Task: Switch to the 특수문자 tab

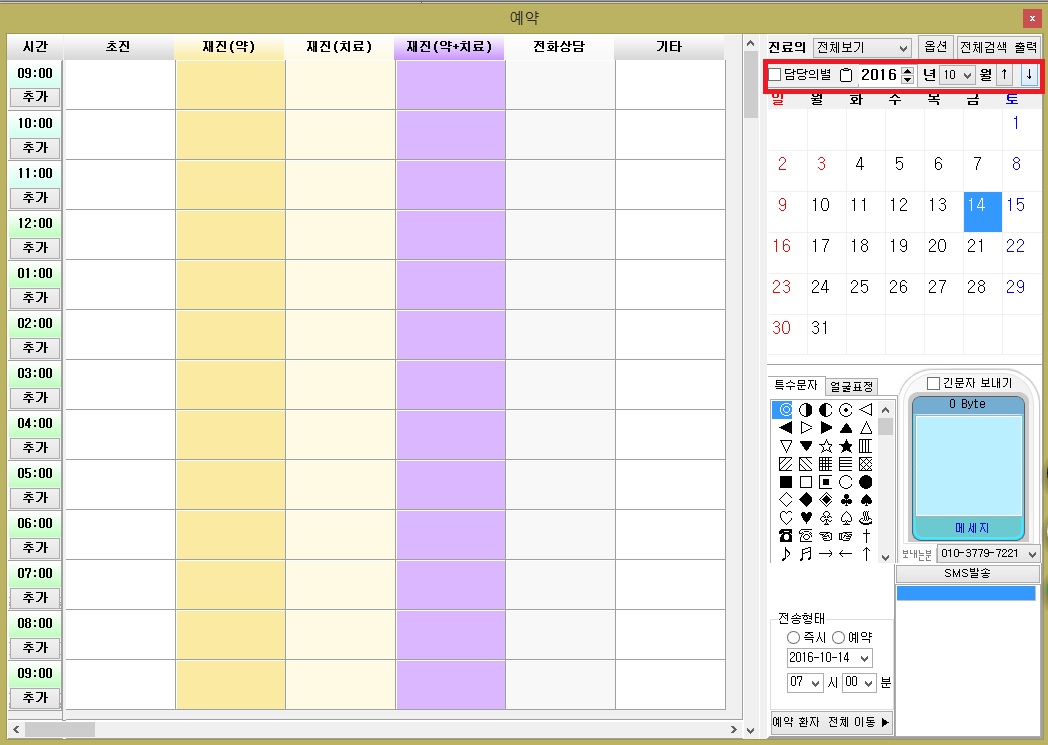Action: pos(796,386)
